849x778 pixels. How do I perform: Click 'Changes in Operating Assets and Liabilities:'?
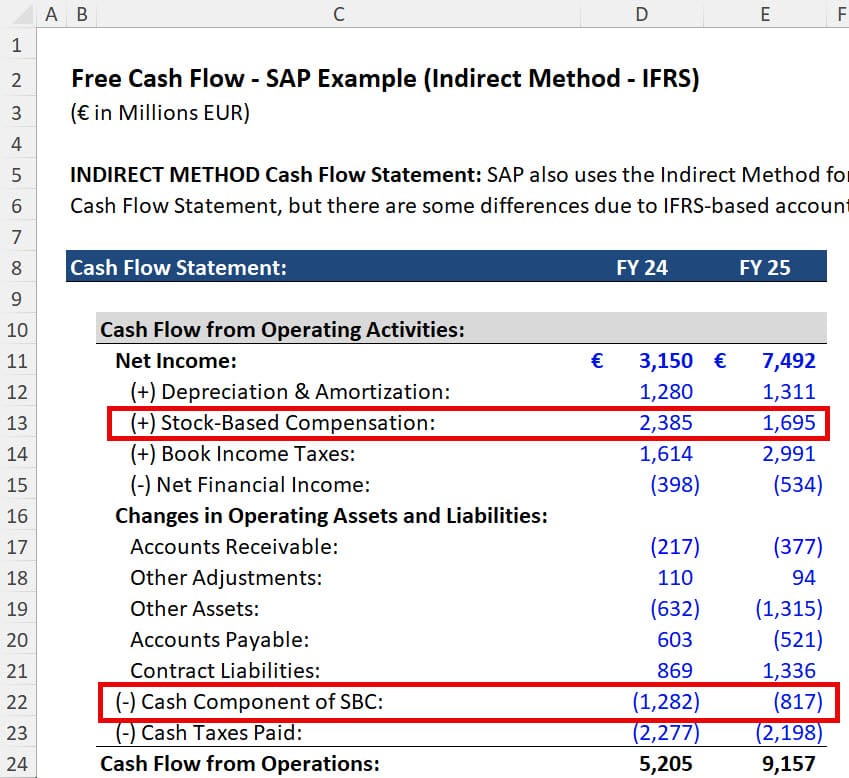[331, 516]
